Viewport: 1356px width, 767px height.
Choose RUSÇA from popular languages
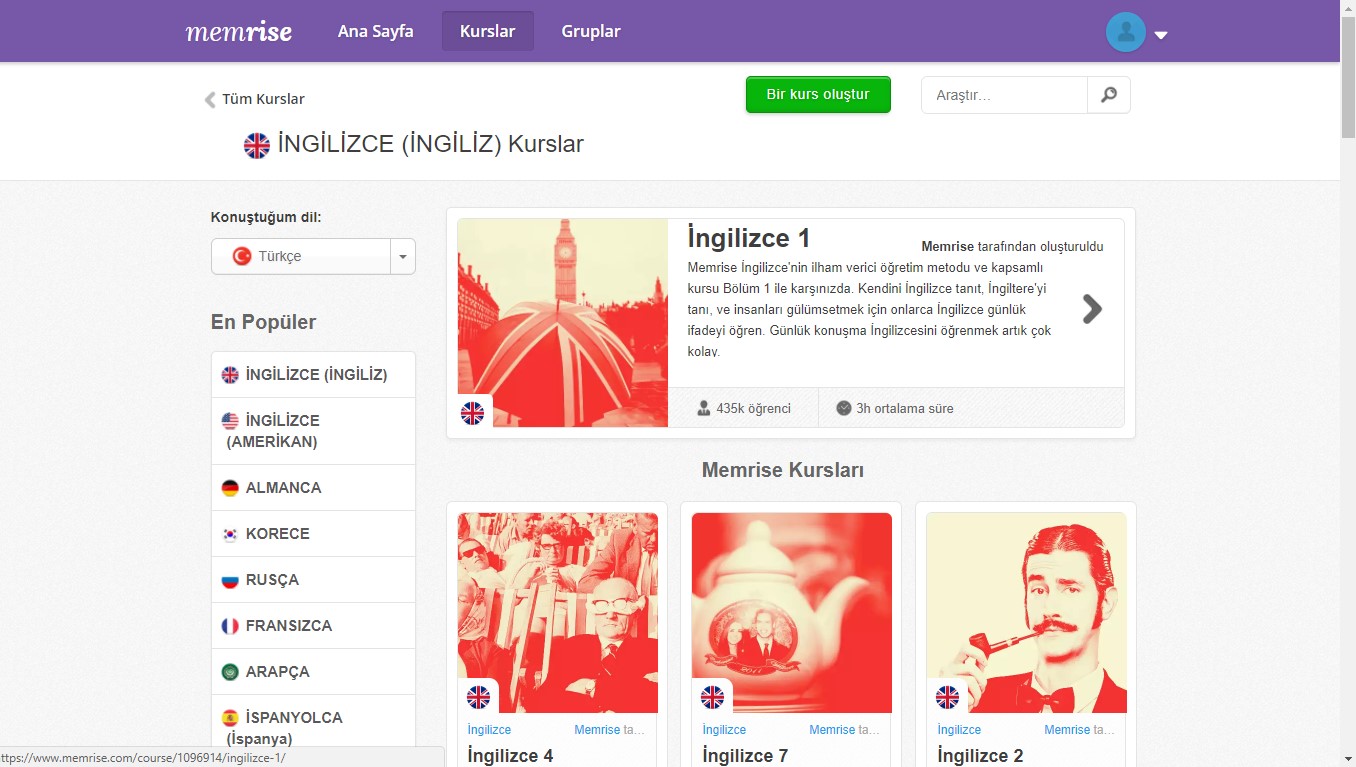tap(313, 580)
